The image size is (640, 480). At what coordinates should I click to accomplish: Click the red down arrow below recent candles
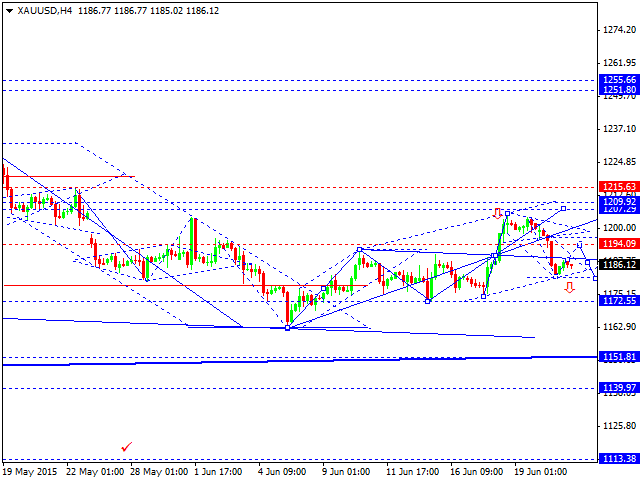[569, 288]
